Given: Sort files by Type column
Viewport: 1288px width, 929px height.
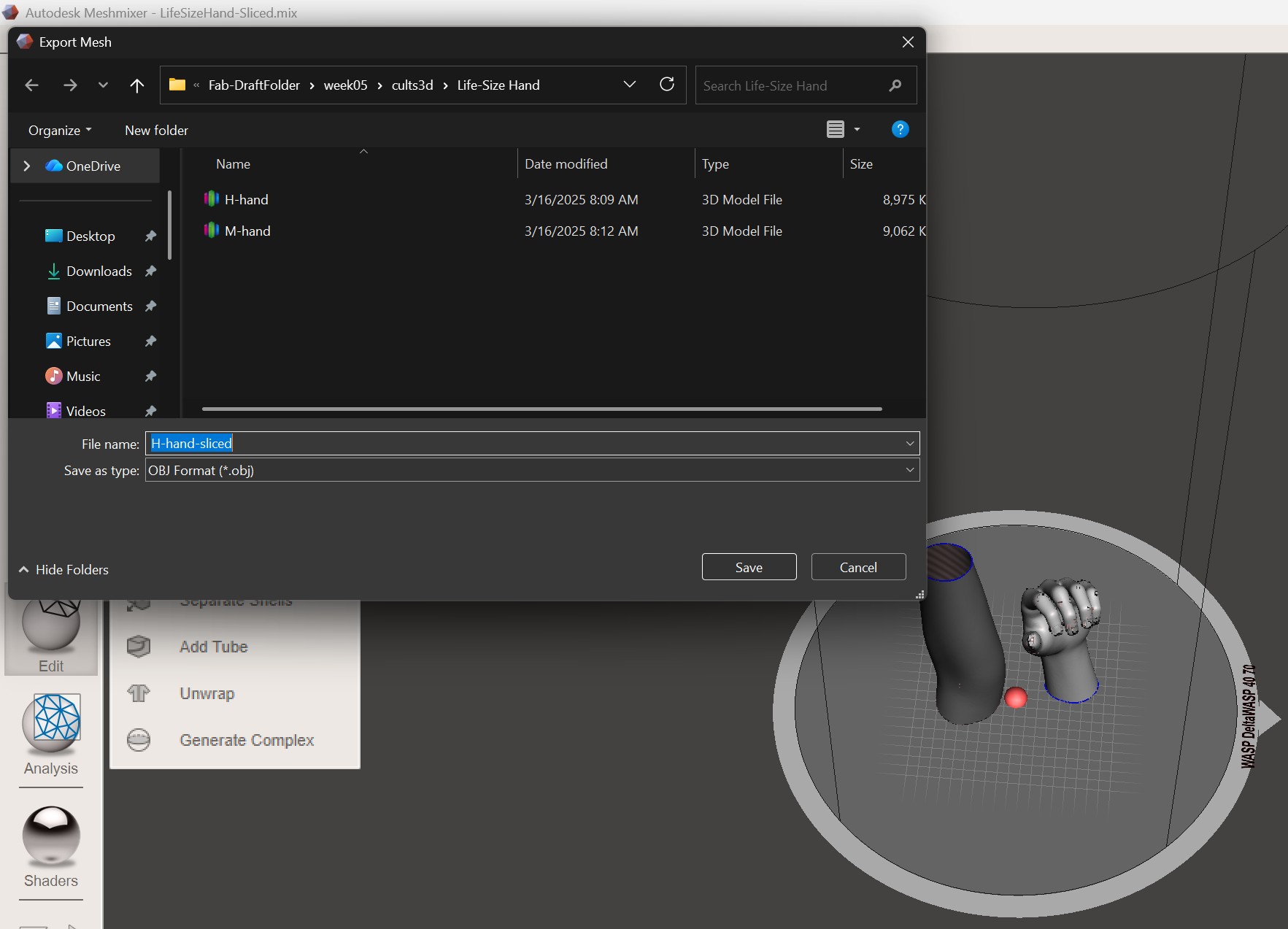Looking at the screenshot, I should pos(715,164).
